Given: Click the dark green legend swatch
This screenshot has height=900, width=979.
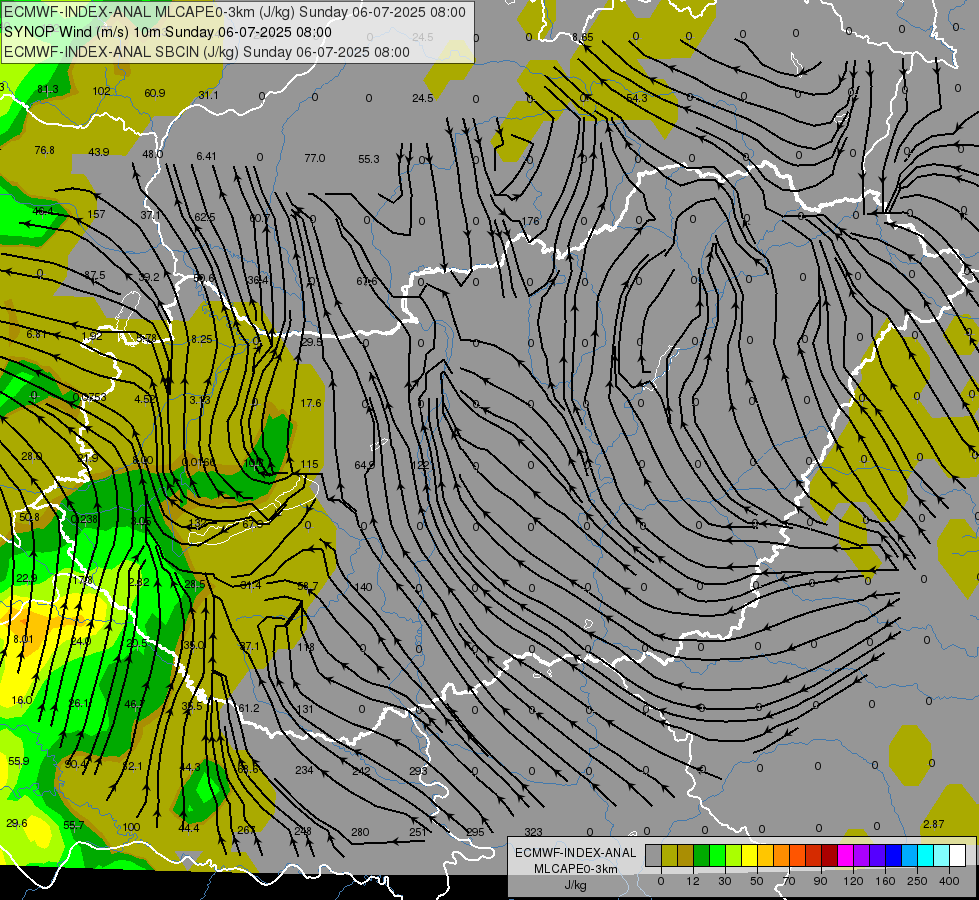Looking at the screenshot, I should coord(702,856).
